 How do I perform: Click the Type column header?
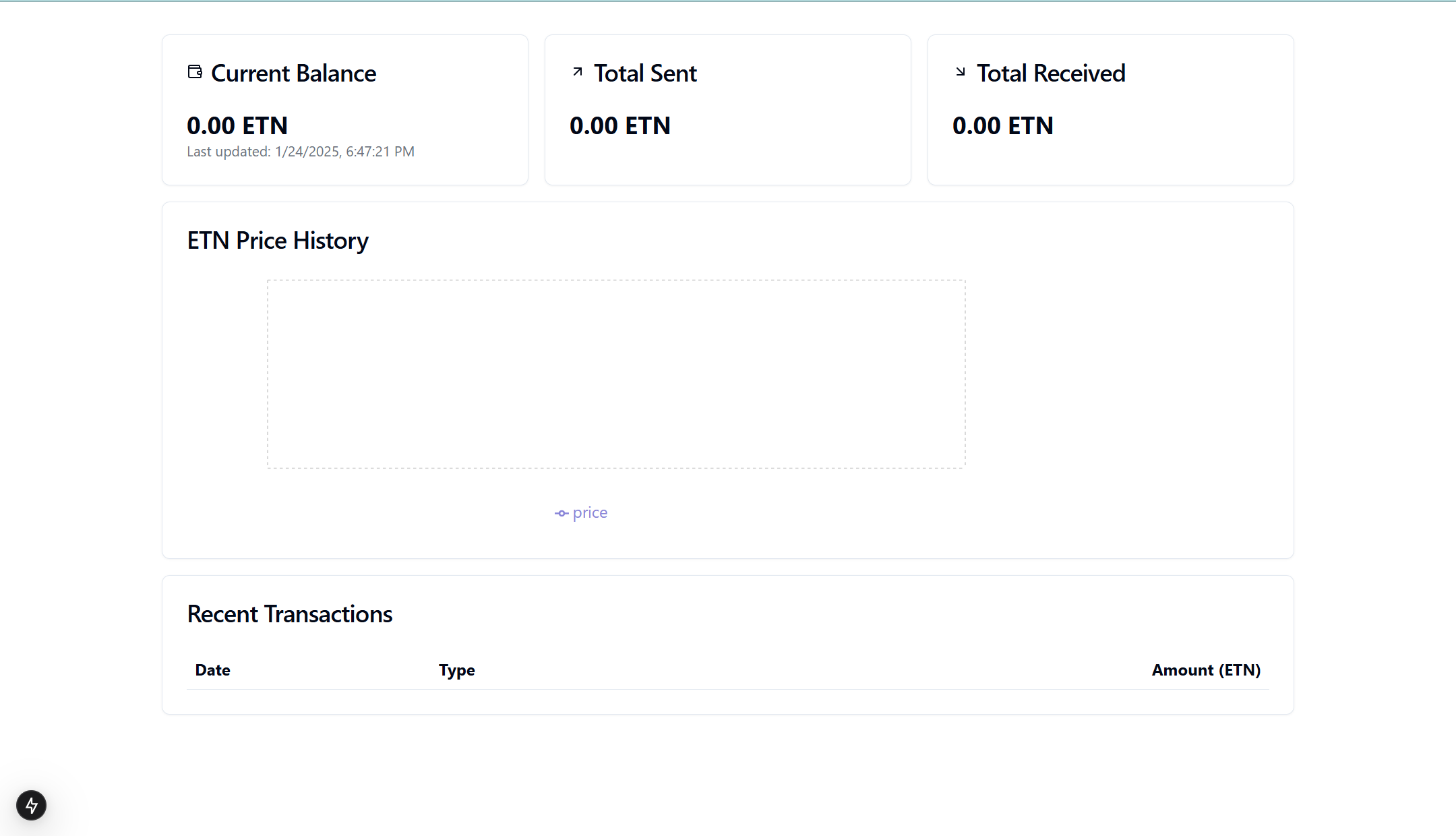point(456,670)
